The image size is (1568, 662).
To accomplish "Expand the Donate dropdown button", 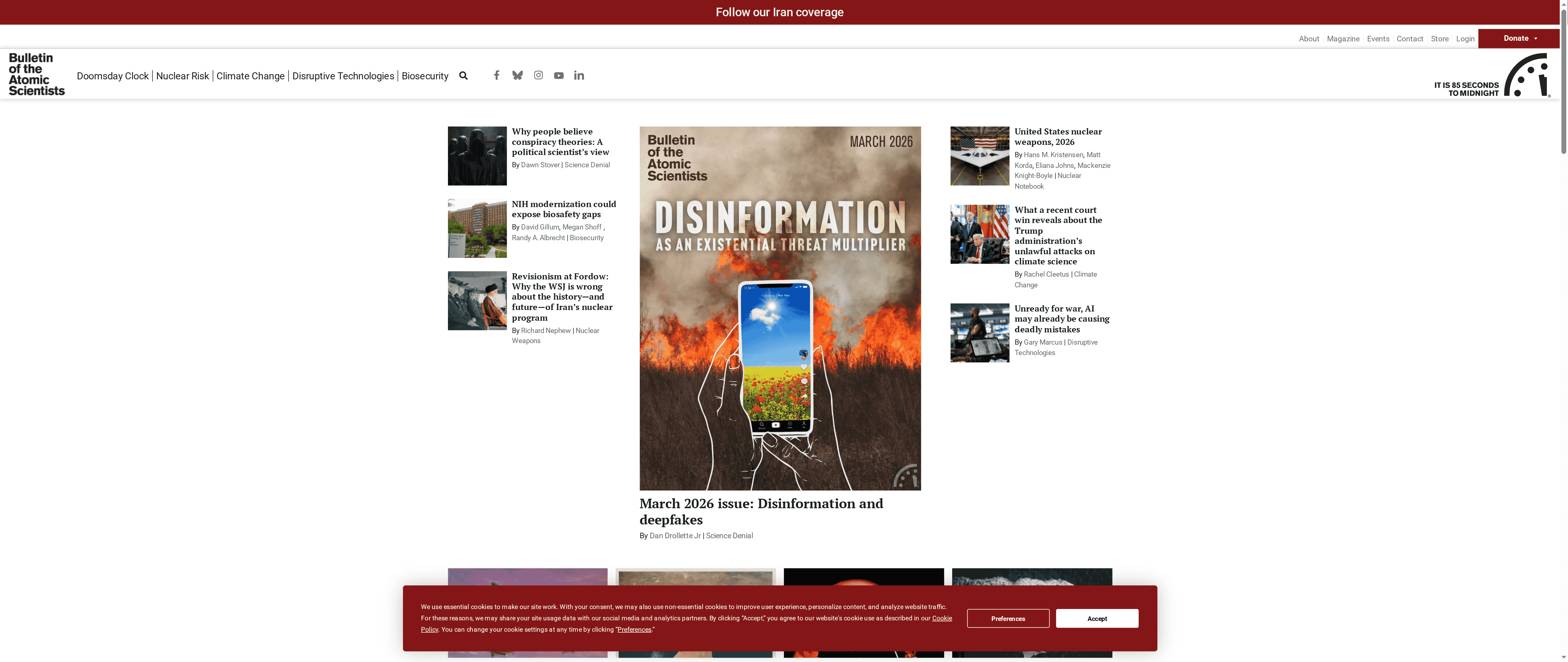I will click(1519, 38).
